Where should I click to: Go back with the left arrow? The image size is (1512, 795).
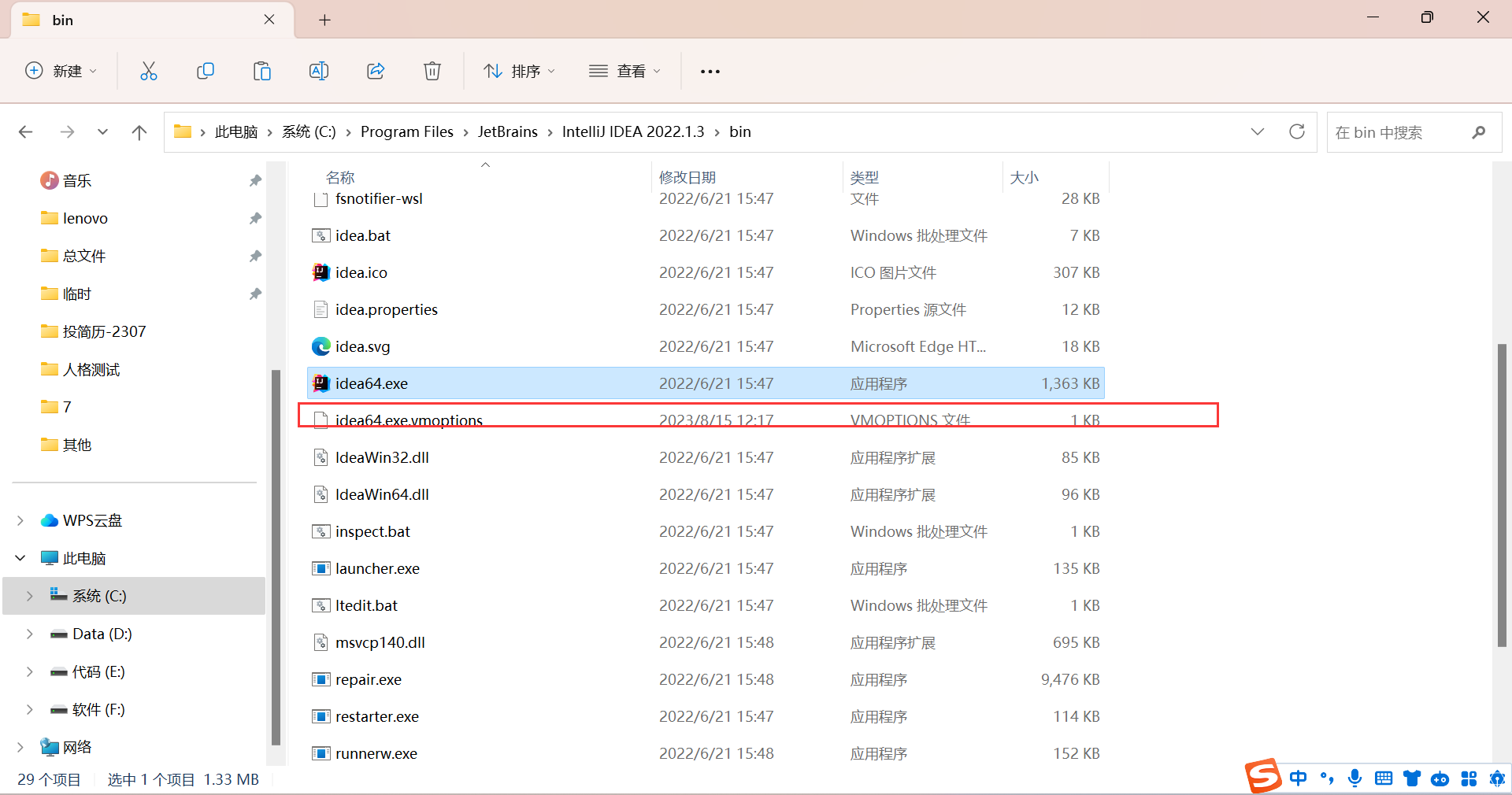(x=25, y=132)
